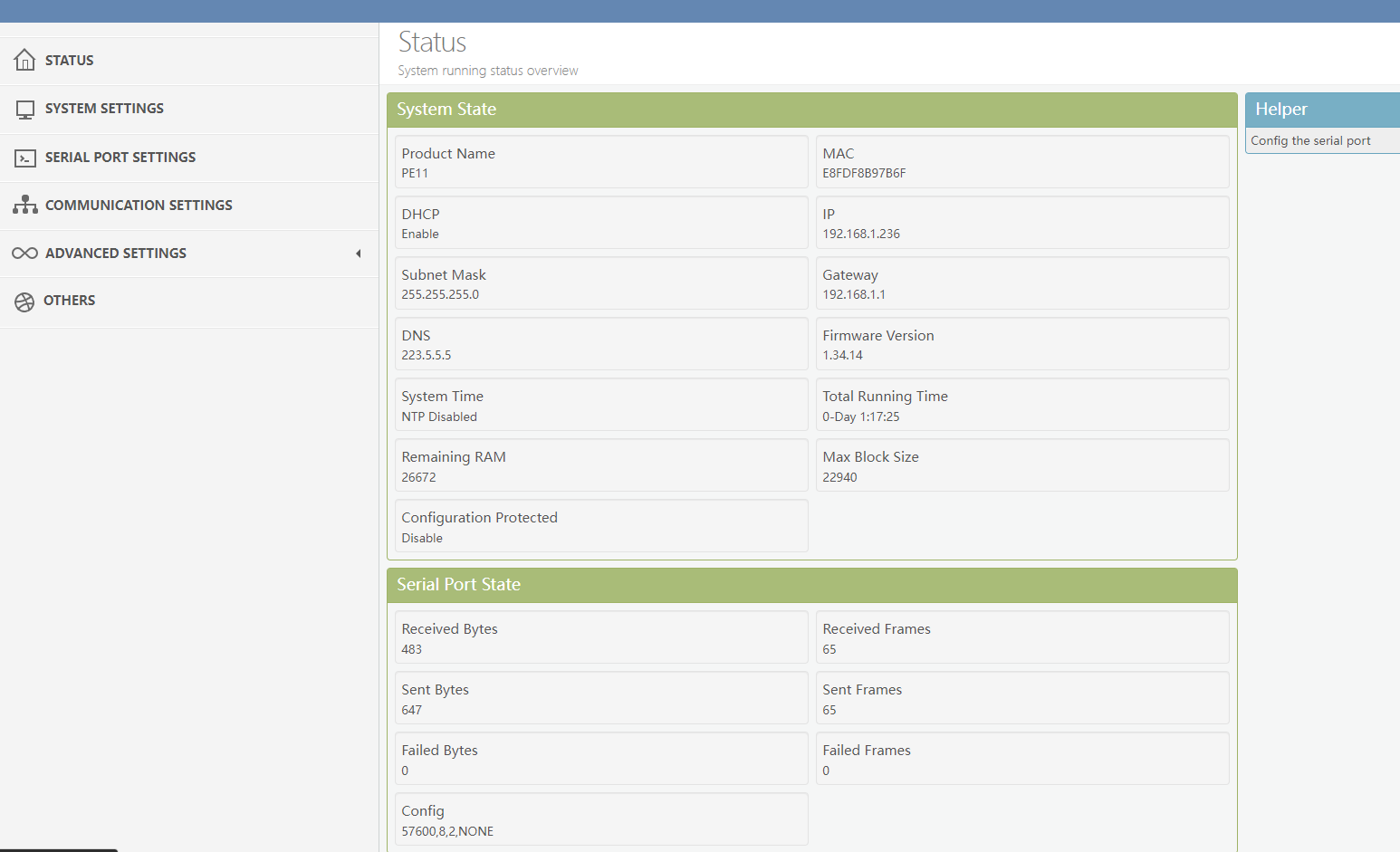Click the monitor icon for System Settings
The height and width of the screenshot is (852, 1400).
pyautogui.click(x=25, y=110)
